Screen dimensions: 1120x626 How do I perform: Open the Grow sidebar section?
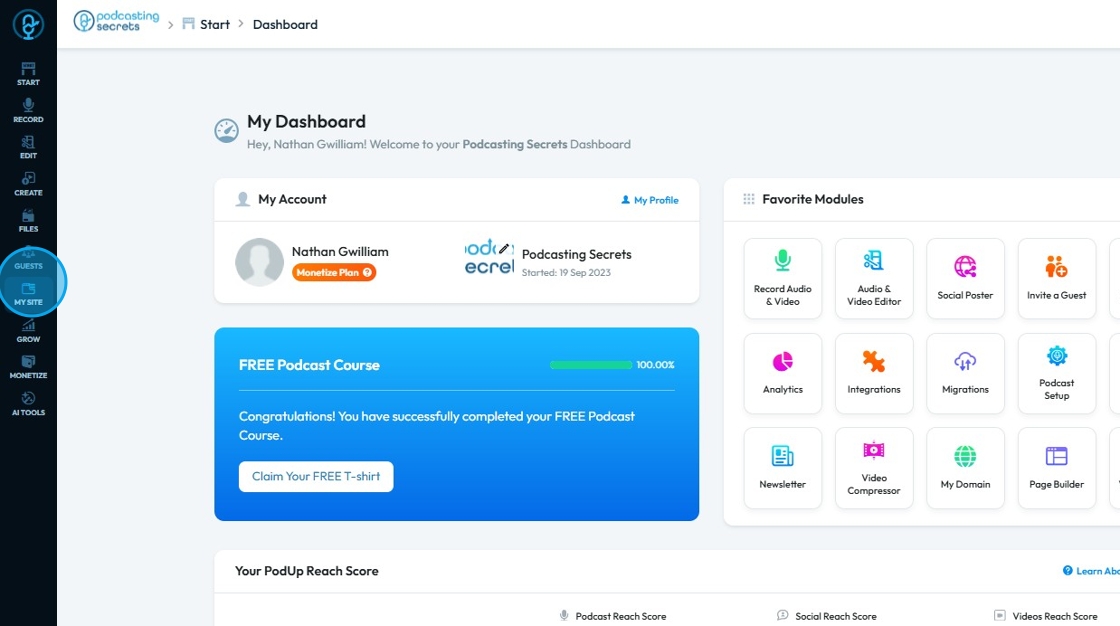point(28,331)
